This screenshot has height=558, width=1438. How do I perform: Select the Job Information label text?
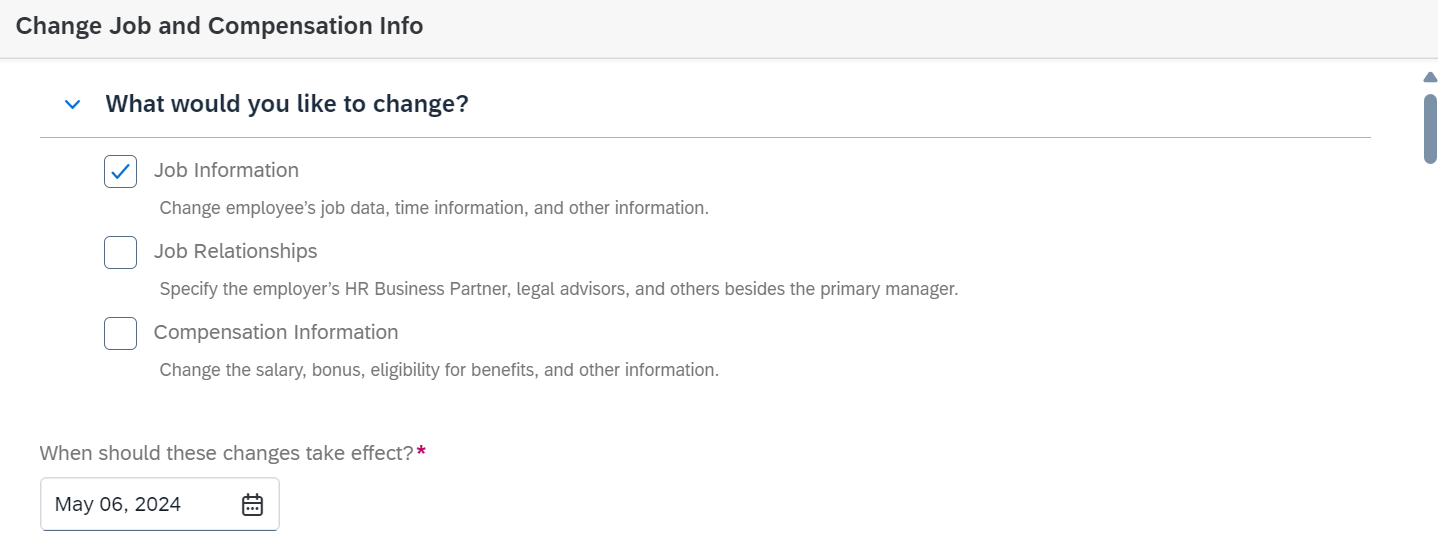click(x=226, y=170)
